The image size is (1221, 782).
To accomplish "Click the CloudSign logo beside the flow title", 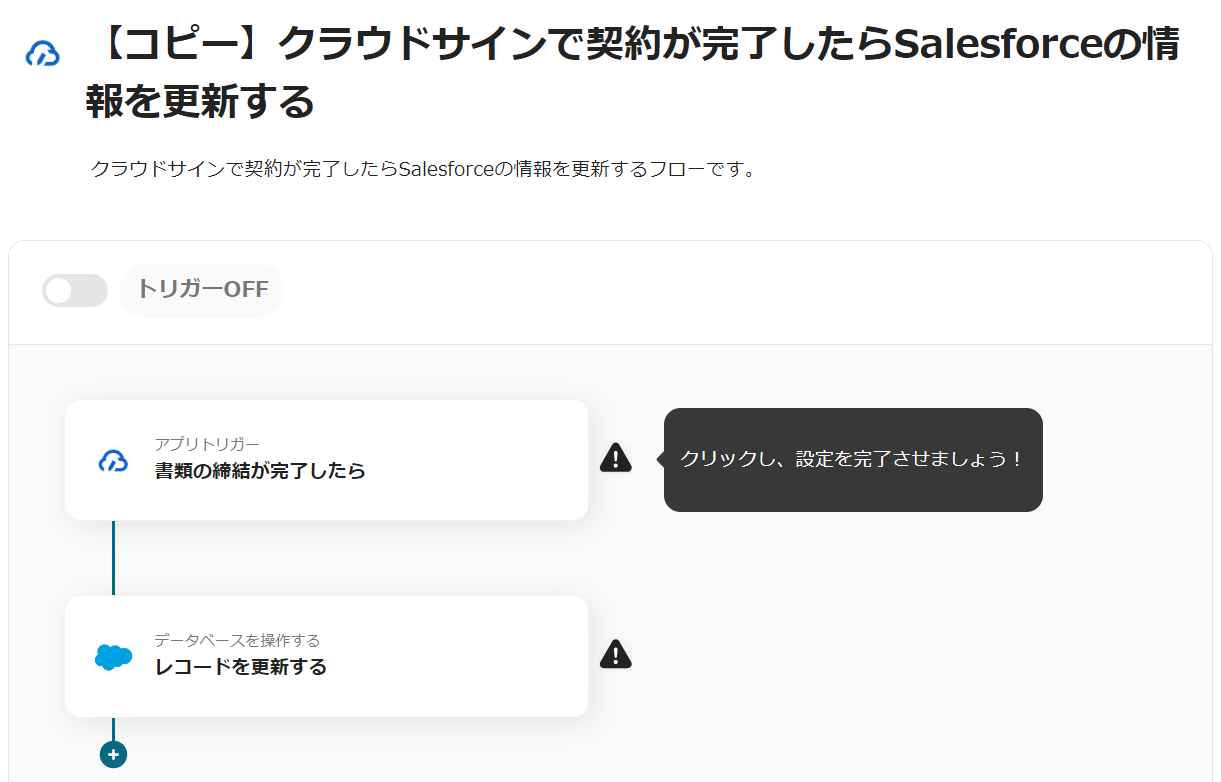I will [x=43, y=54].
